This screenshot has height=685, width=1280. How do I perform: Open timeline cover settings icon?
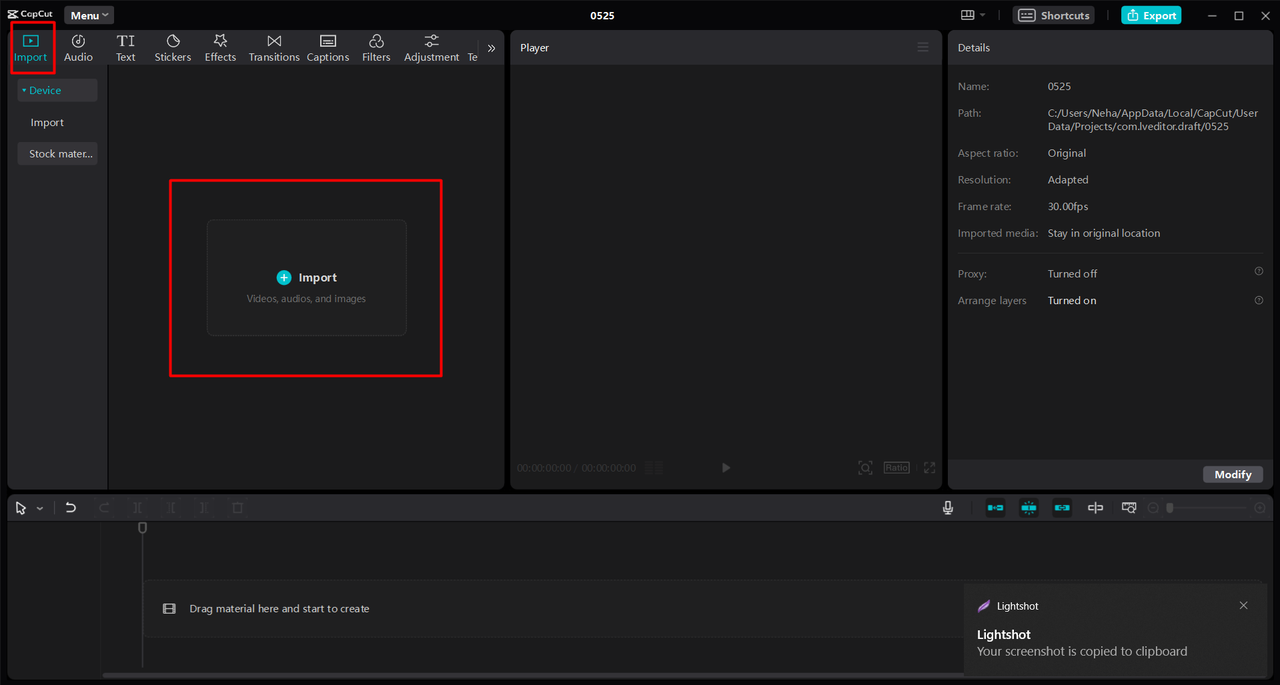coord(1128,508)
